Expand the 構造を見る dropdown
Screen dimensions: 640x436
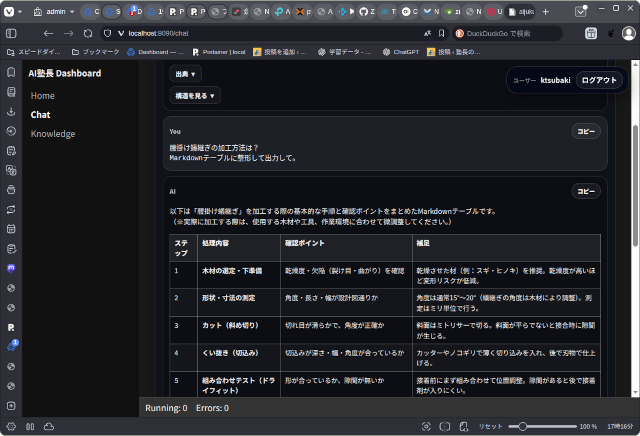pos(194,96)
